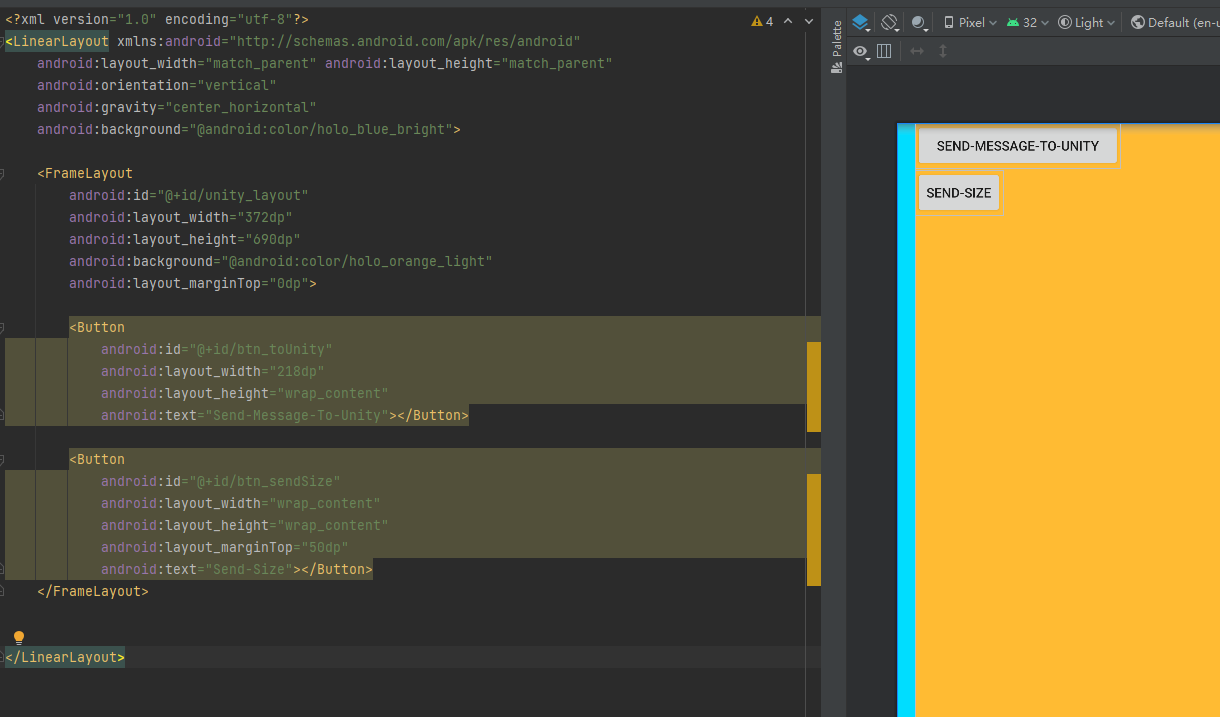The width and height of the screenshot is (1220, 717).
Task: Open the API level 32 dropdown
Action: coord(1026,20)
